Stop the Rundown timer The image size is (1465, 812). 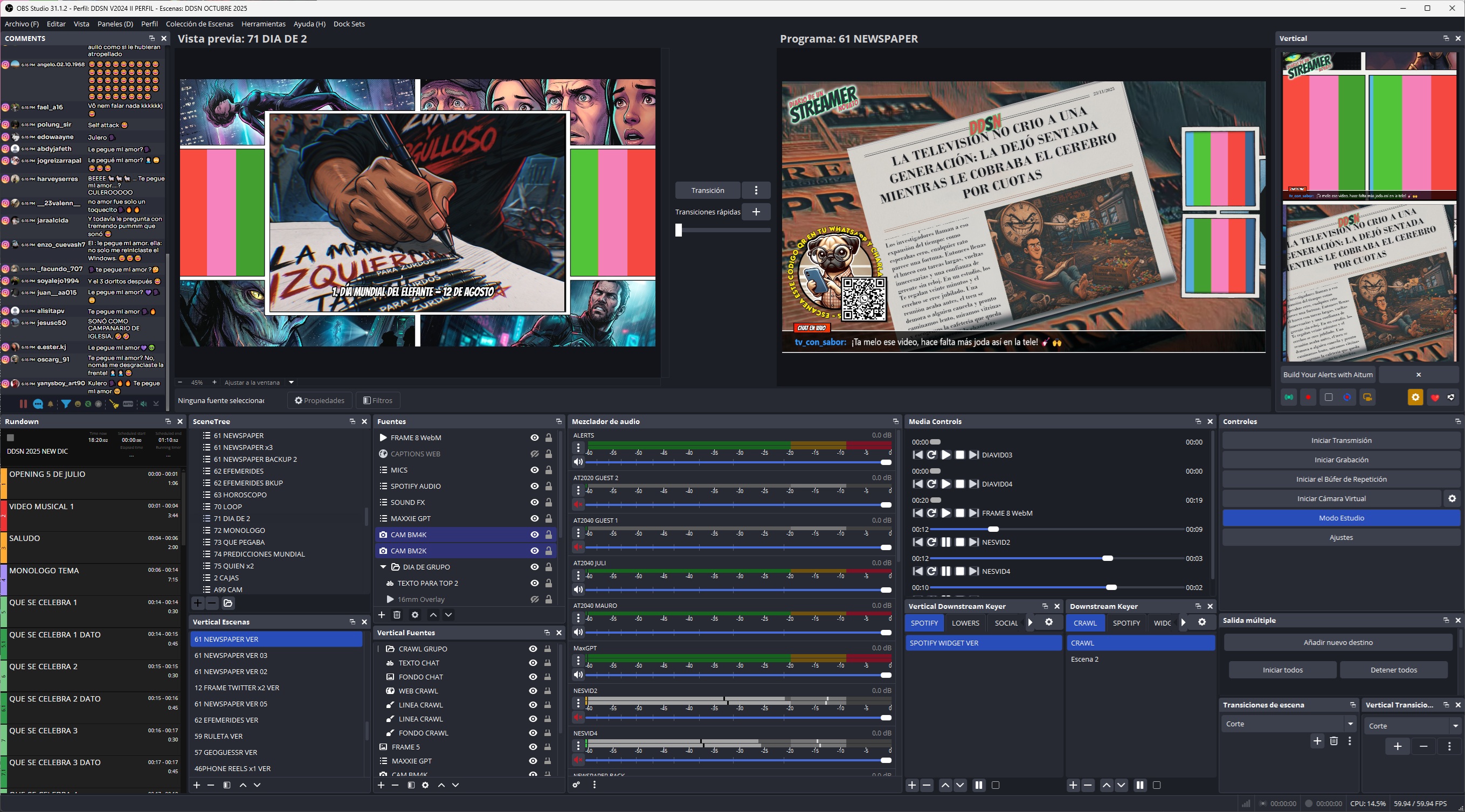pyautogui.click(x=10, y=438)
